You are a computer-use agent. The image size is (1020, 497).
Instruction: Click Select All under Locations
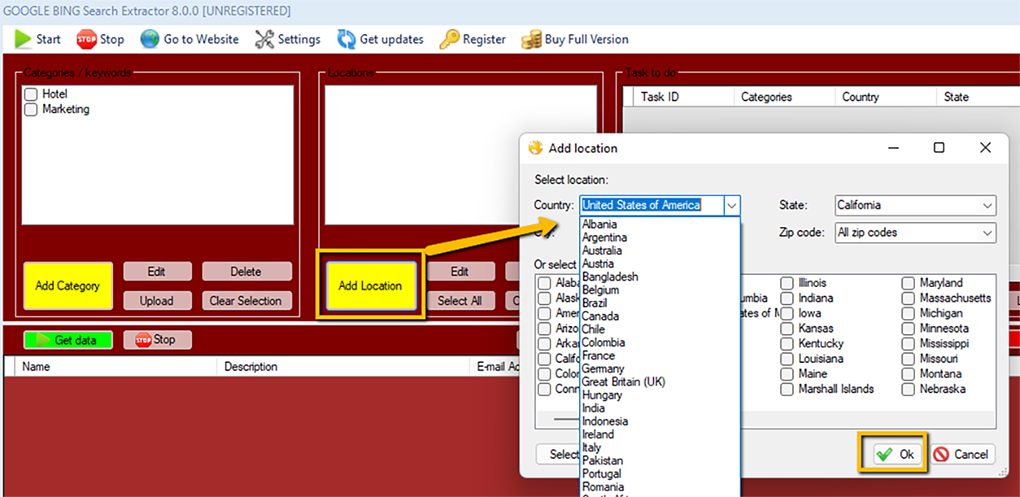(x=461, y=301)
